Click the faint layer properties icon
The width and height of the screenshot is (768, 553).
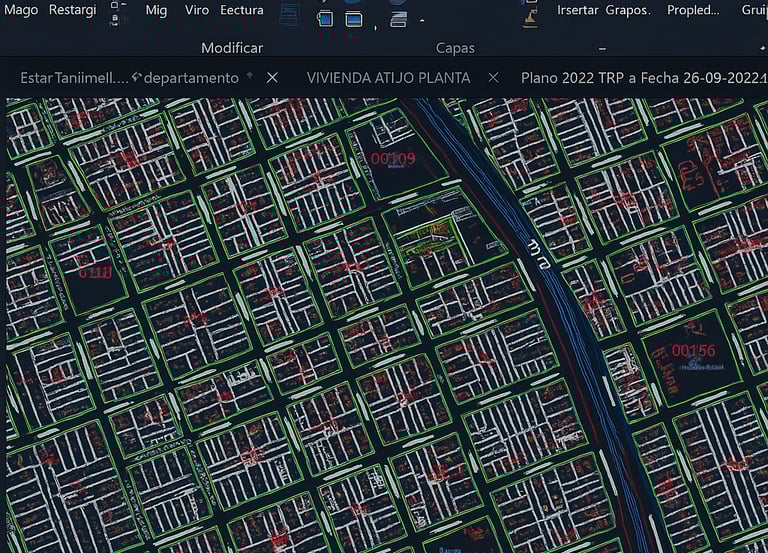[290, 15]
